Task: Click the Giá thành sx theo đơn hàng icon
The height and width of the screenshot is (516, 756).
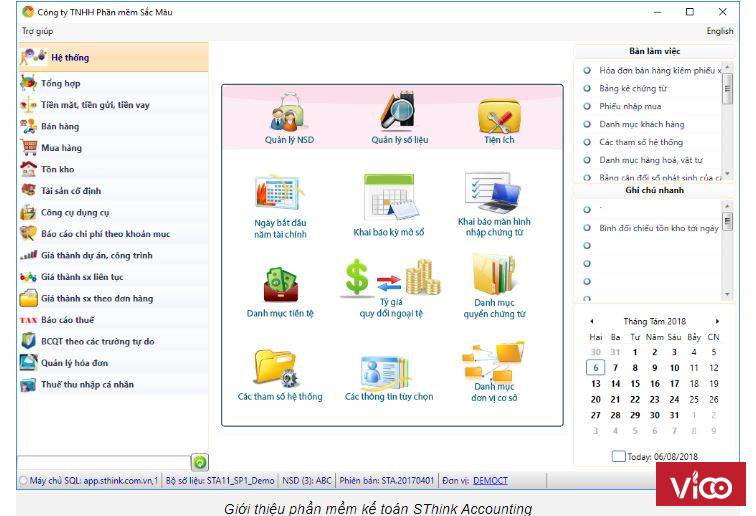Action: pyautogui.click(x=28, y=298)
